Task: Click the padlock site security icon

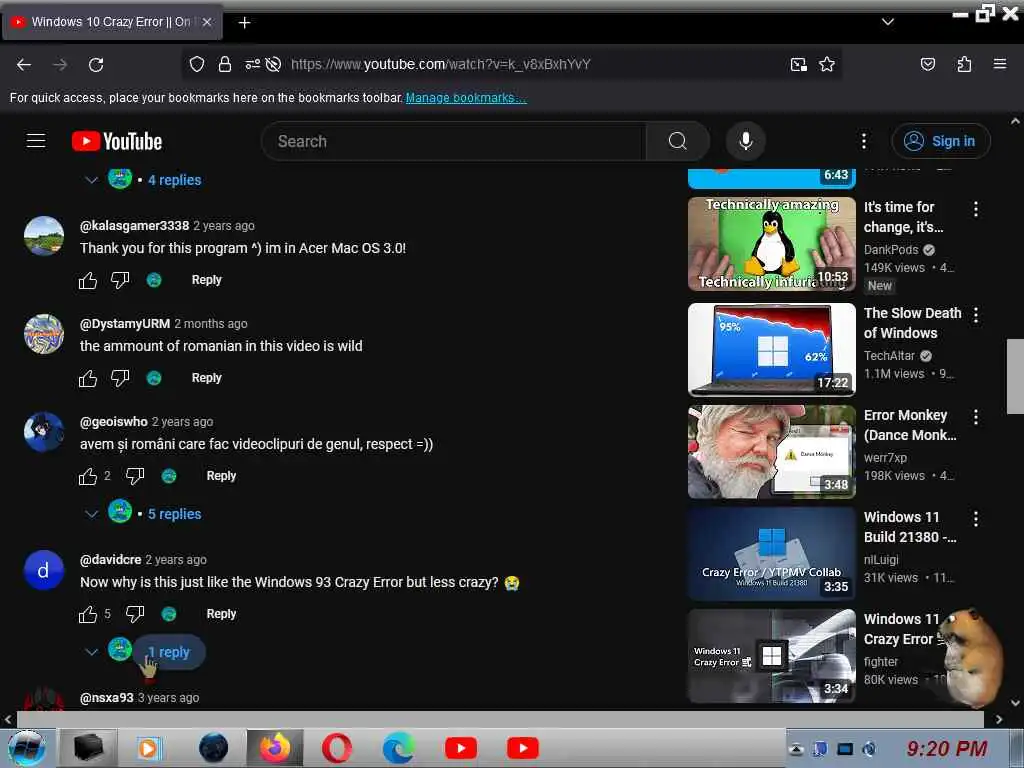Action: coord(225,64)
